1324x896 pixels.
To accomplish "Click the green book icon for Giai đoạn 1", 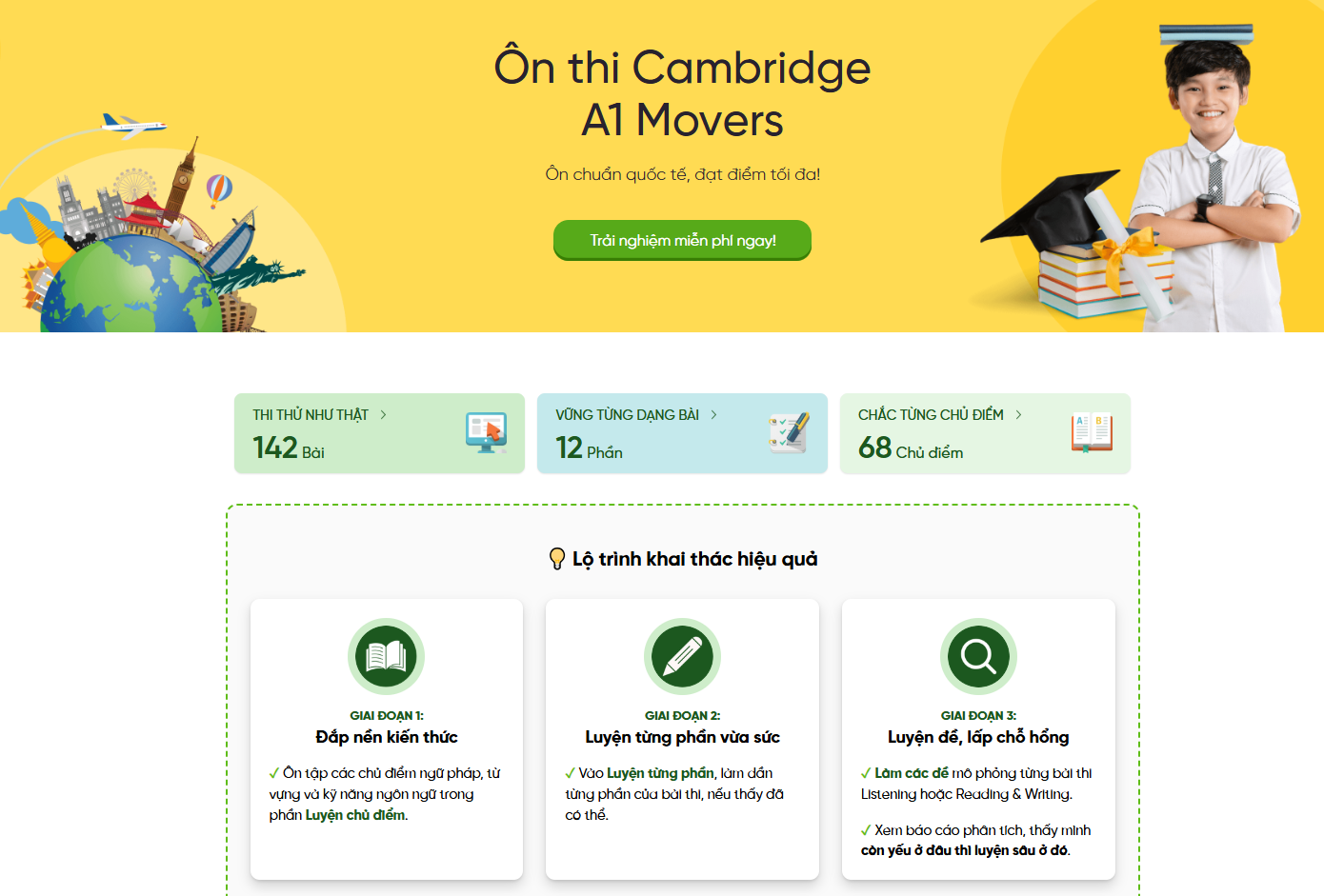I will point(386,656).
